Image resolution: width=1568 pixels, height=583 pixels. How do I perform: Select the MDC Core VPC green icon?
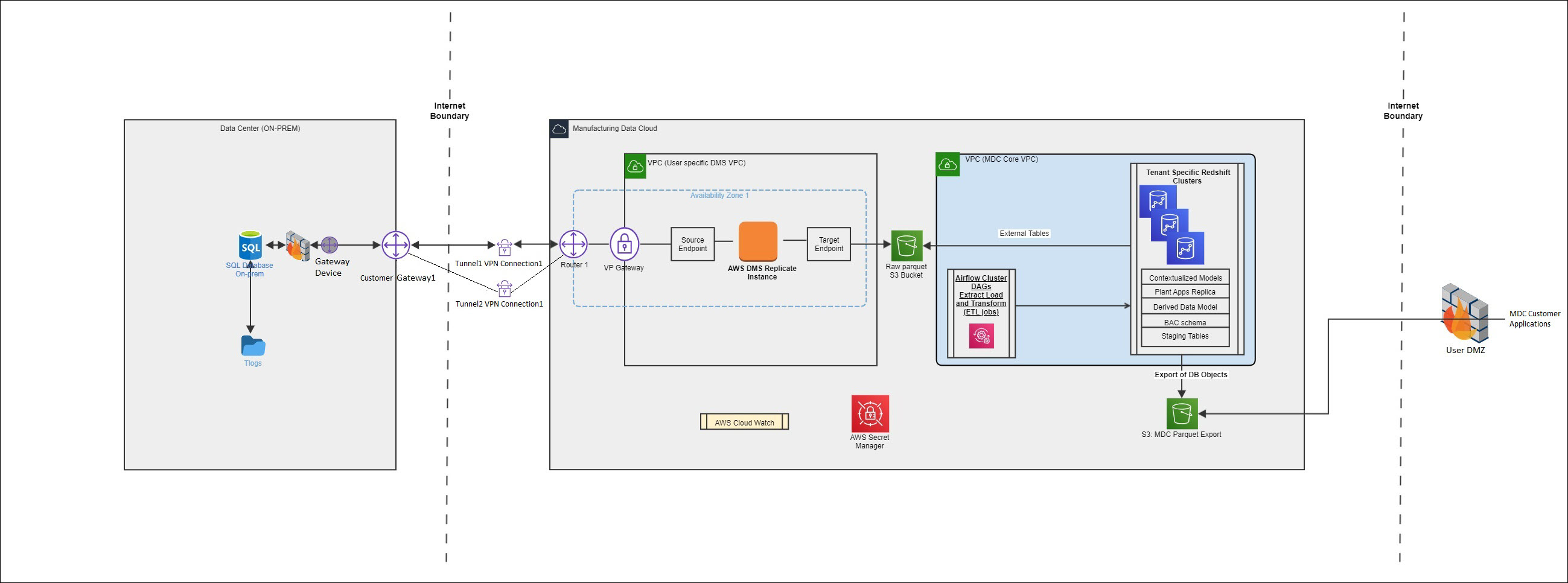coord(948,164)
